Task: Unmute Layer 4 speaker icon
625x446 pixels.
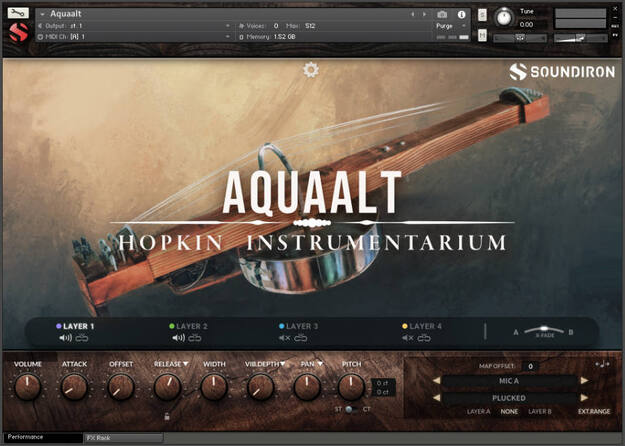Action: [408, 338]
